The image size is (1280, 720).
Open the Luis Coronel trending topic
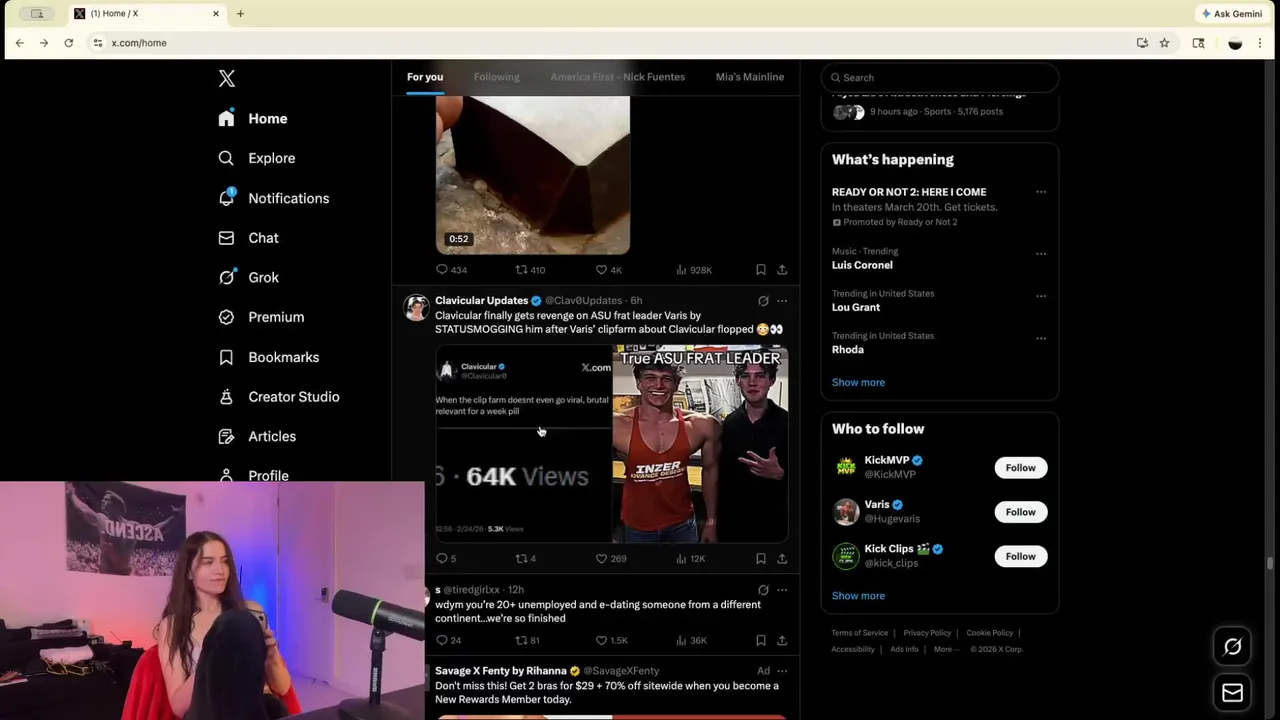pos(862,265)
